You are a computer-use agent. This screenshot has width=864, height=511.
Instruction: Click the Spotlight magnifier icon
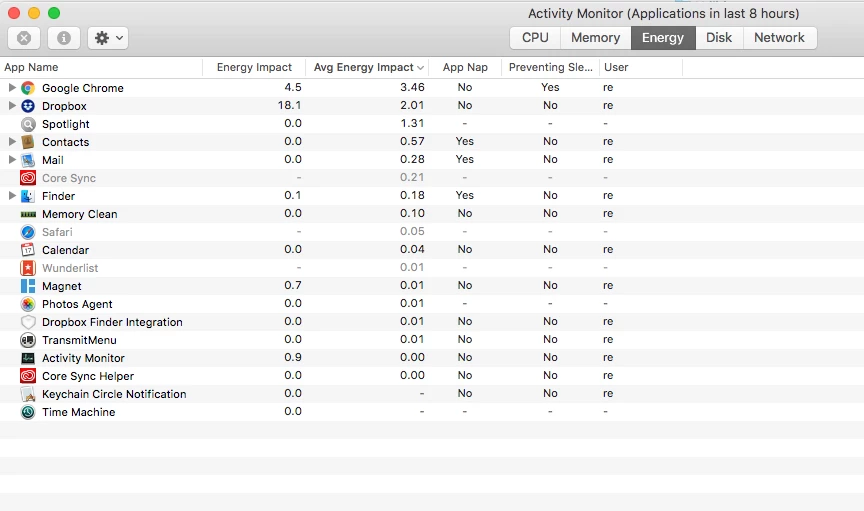(x=28, y=124)
